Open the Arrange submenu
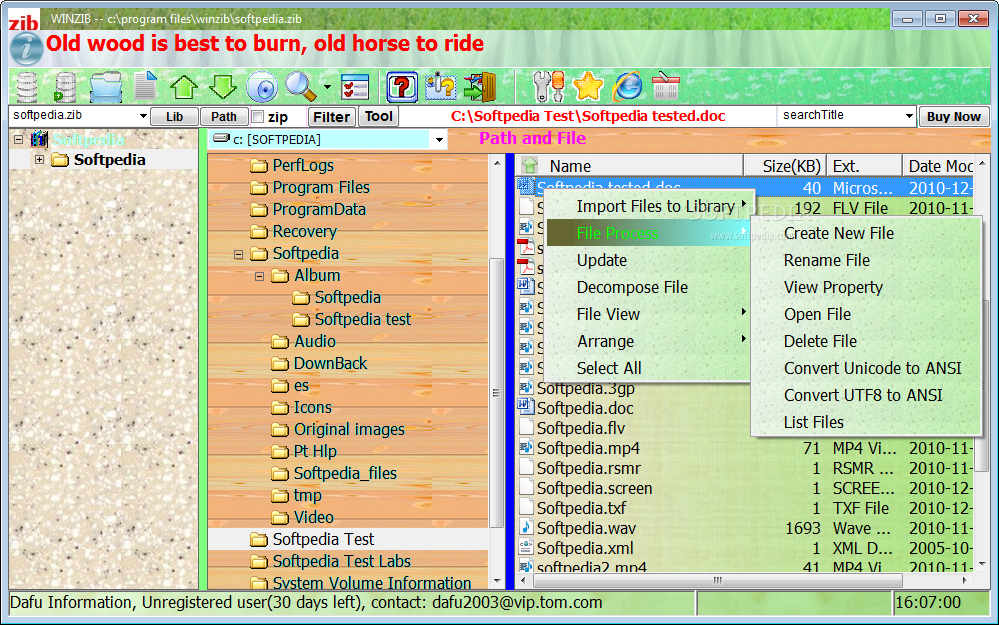Screen dimensions: 999x625 [648, 341]
